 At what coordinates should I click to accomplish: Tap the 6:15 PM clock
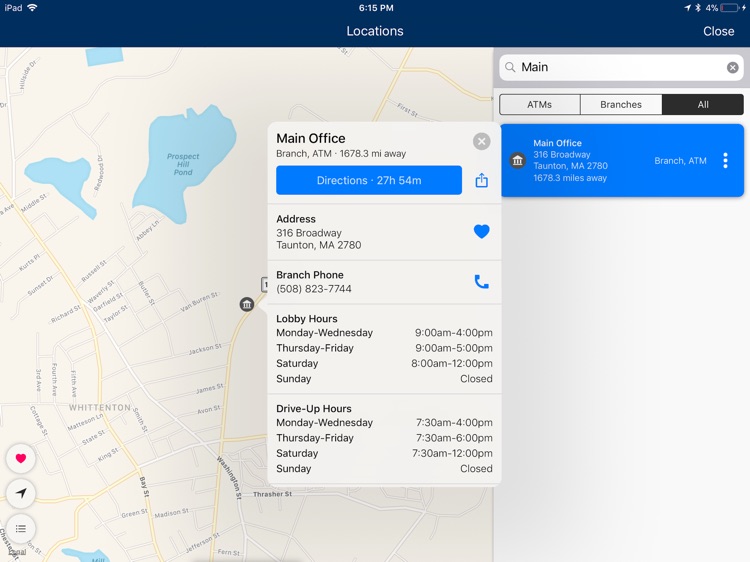tap(376, 8)
